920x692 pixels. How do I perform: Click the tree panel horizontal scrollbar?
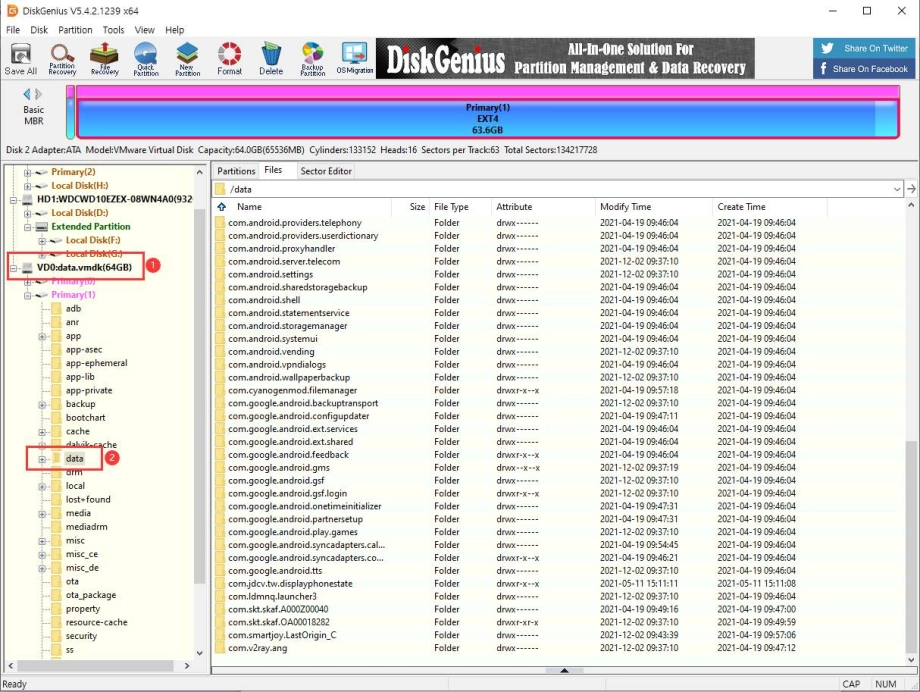point(94,666)
